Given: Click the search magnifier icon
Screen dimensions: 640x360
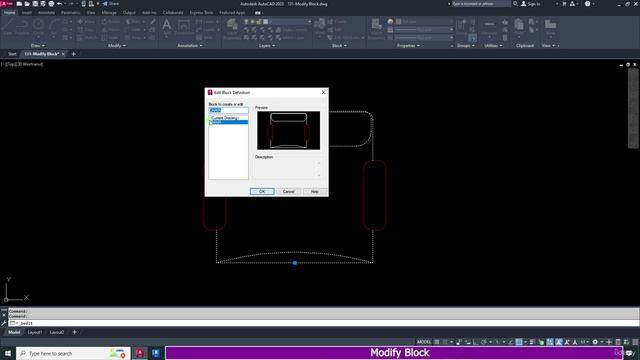Looking at the screenshot, I should pyautogui.click(x=516, y=4).
